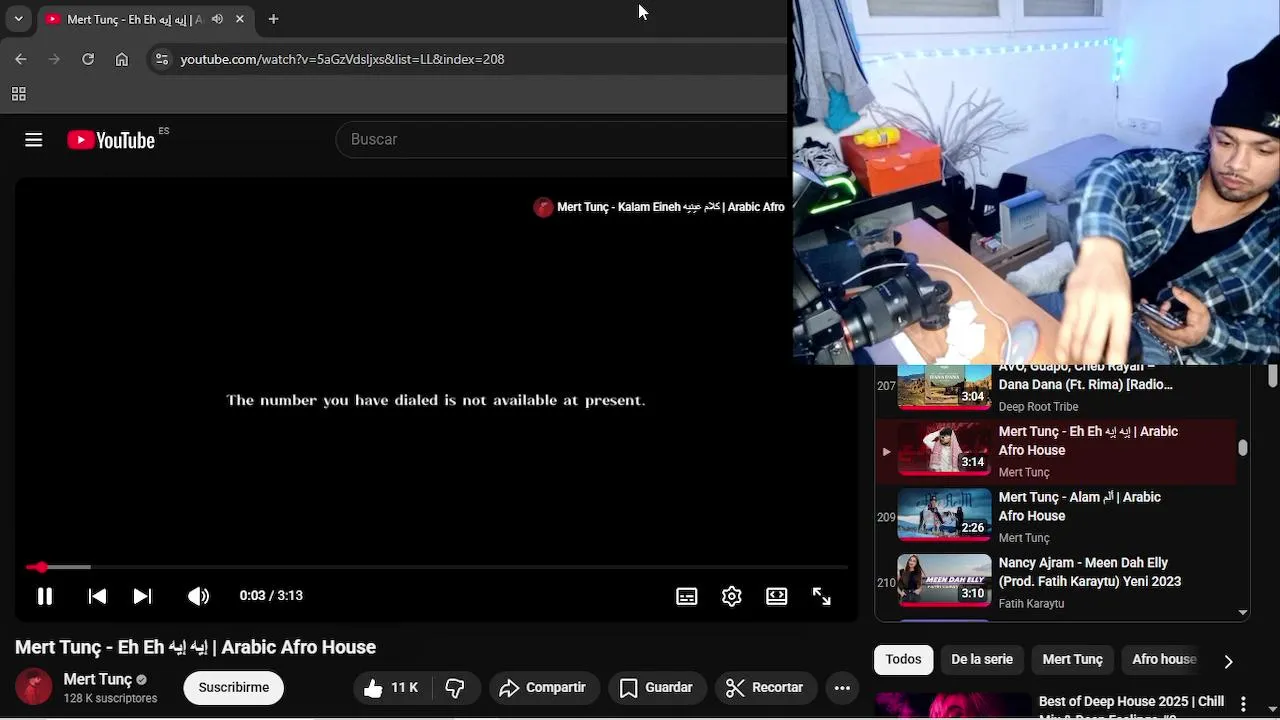Switch to theater mode
The width and height of the screenshot is (1280, 720).
(x=777, y=596)
